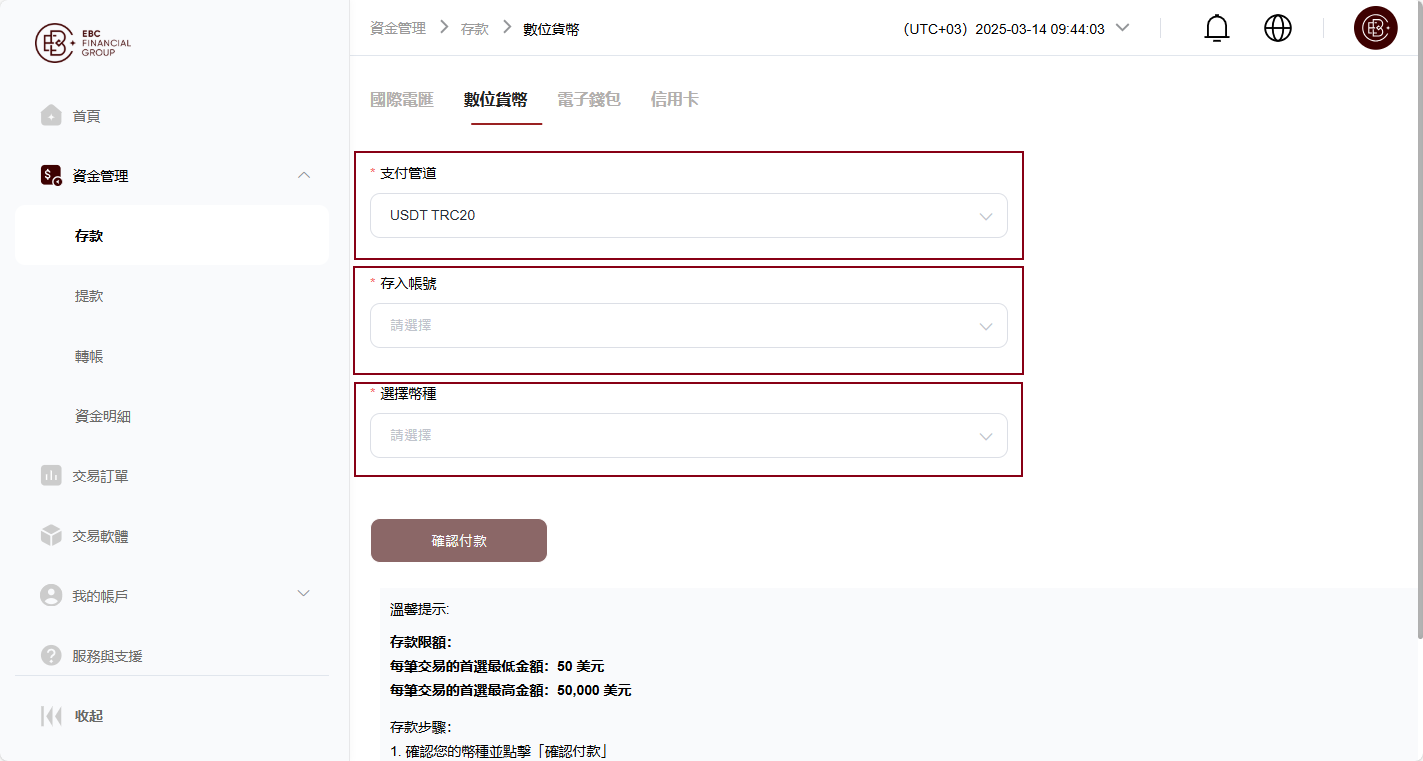Viewport: 1423px width, 761px height.
Task: Open 交易訂單 chart icon in sidebar
Action: [51, 475]
